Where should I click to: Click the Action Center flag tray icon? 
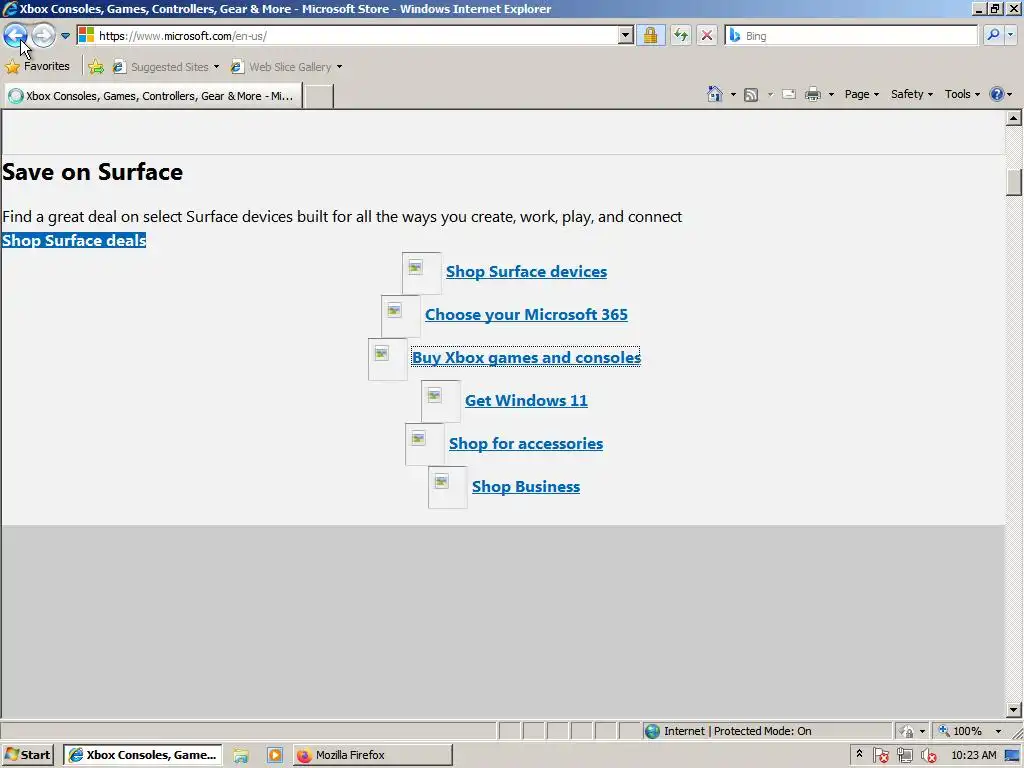pos(881,756)
